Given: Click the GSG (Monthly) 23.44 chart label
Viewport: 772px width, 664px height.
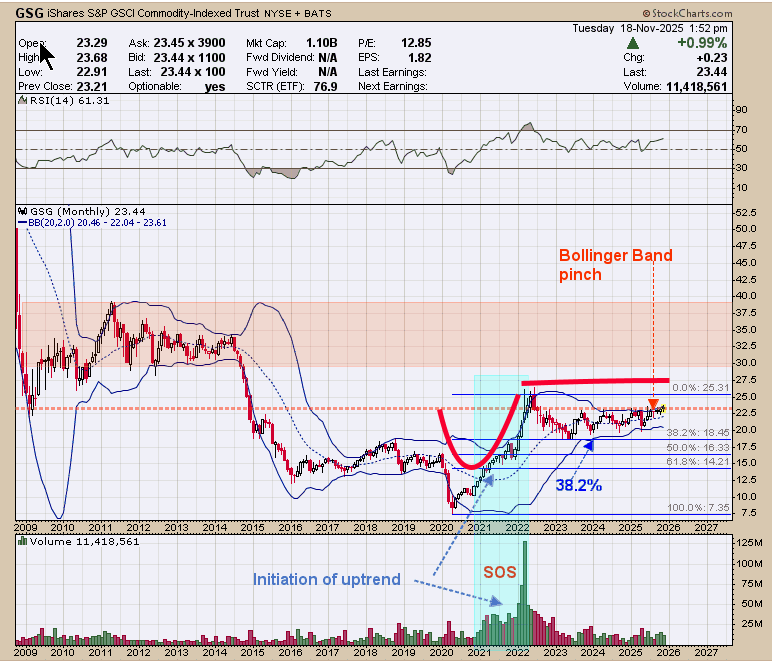Looking at the screenshot, I should coord(88,211).
